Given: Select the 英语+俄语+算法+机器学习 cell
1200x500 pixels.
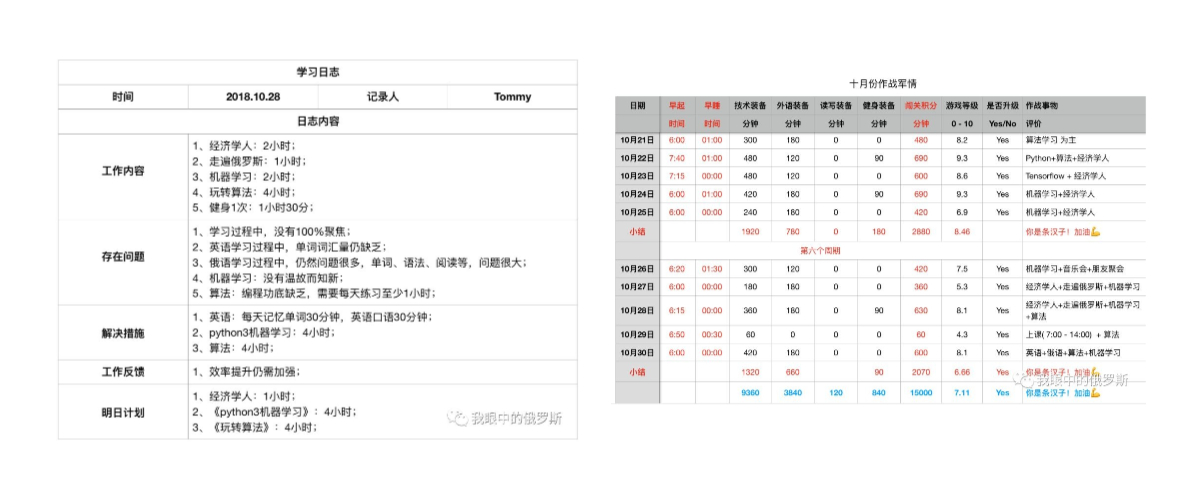Looking at the screenshot, I should tap(1073, 352).
